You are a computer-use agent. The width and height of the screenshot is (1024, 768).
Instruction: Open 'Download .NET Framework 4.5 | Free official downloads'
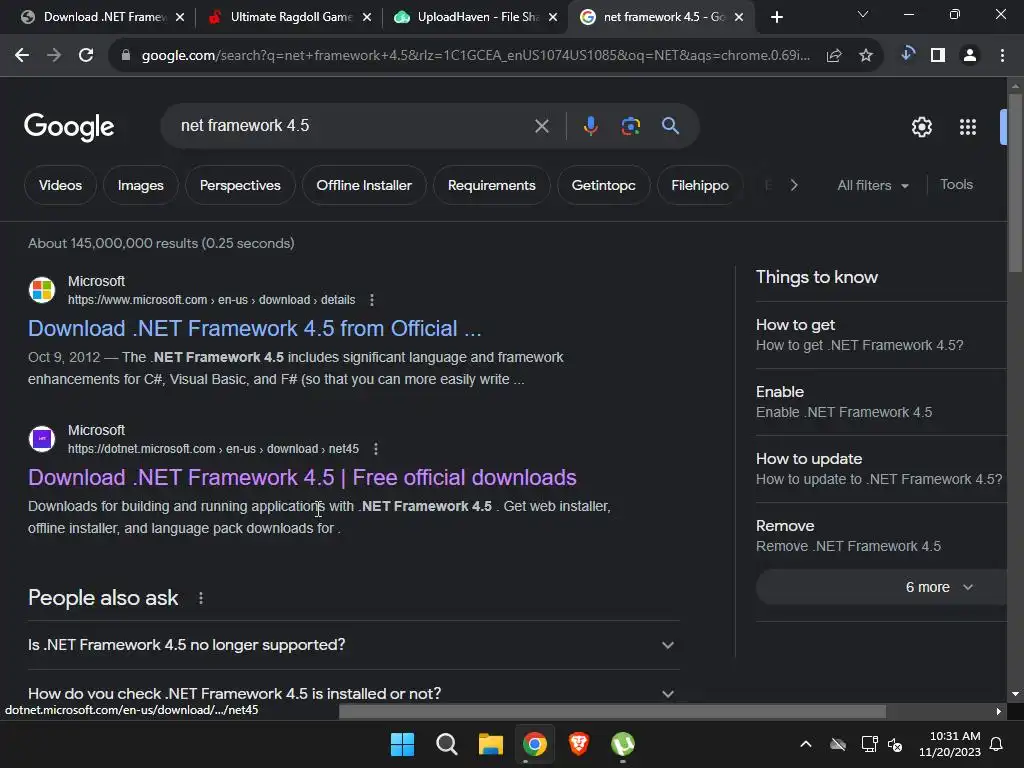[x=302, y=477]
